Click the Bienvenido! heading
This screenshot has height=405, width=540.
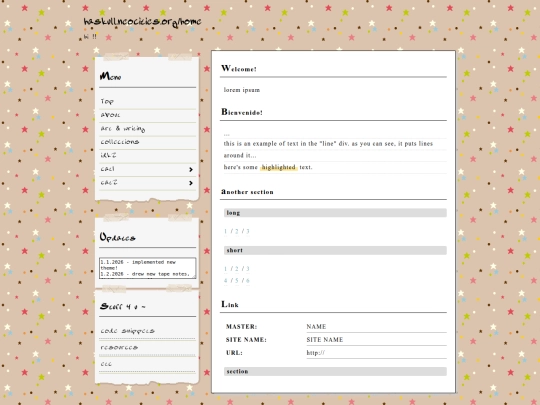pos(242,112)
